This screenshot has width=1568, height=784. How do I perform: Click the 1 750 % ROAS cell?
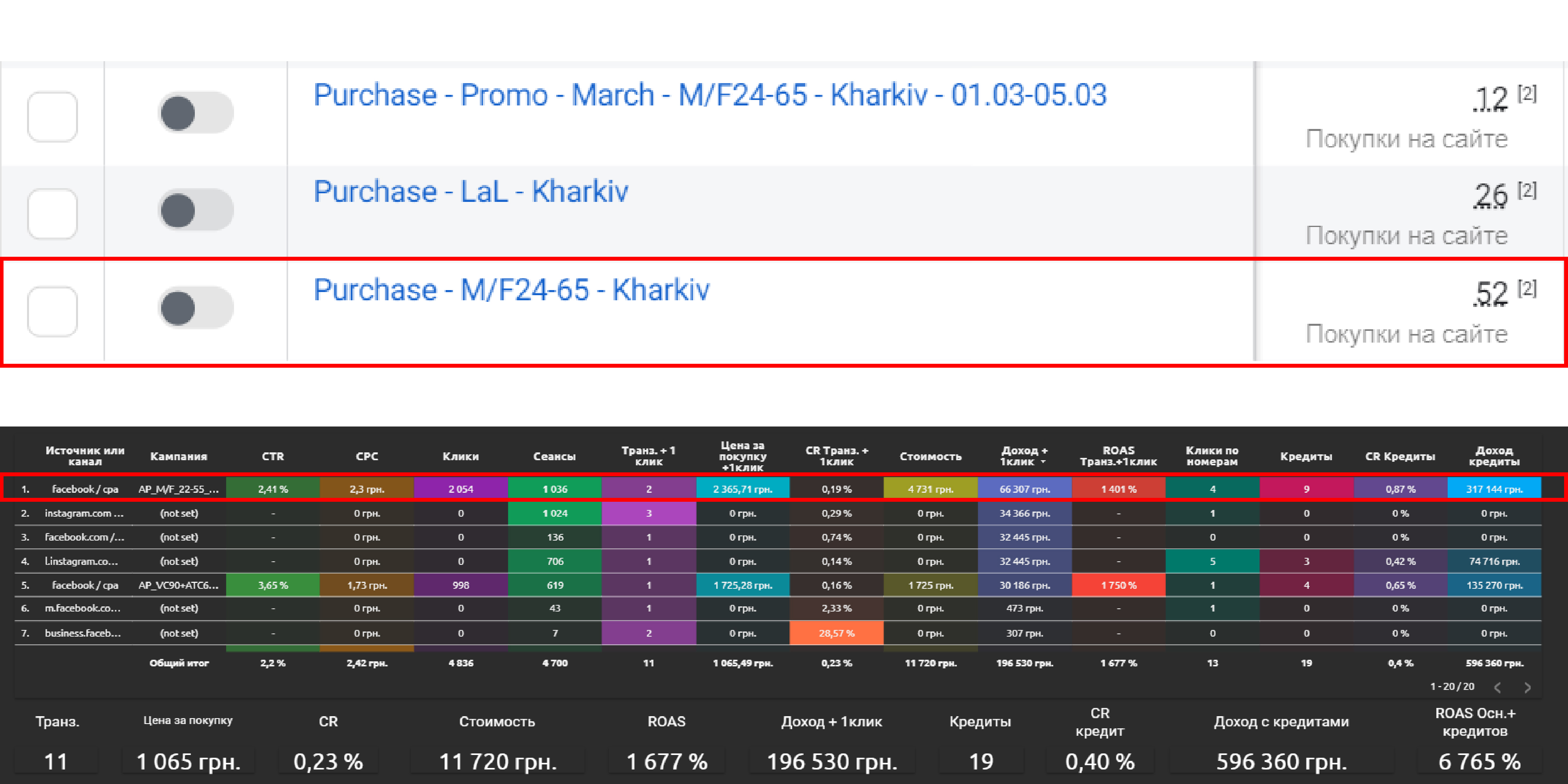(1118, 585)
